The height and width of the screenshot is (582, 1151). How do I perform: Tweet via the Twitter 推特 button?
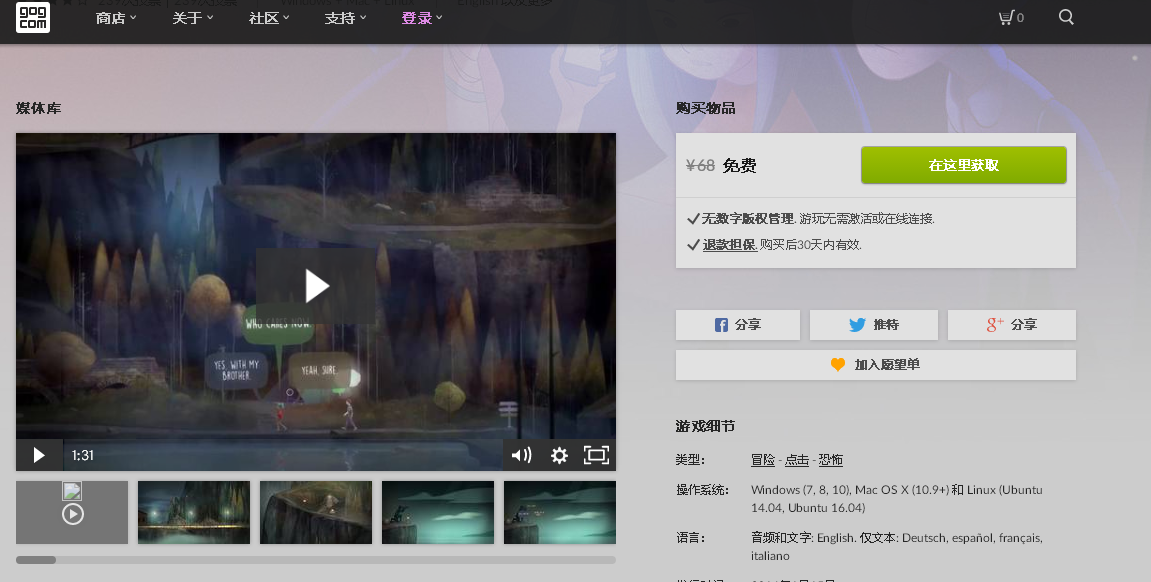tap(874, 324)
